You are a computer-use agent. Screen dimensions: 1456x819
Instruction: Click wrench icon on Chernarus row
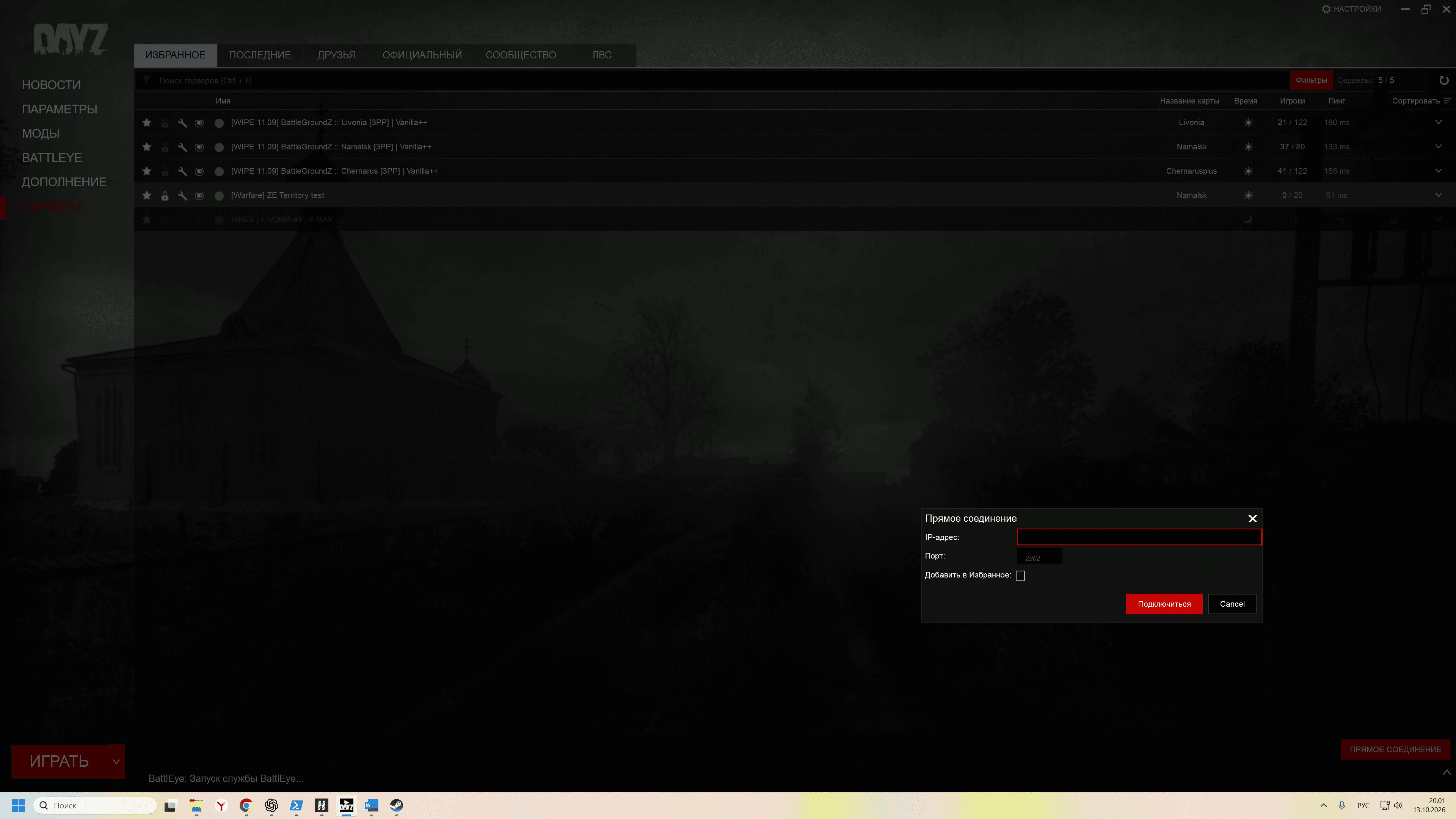[x=182, y=171]
